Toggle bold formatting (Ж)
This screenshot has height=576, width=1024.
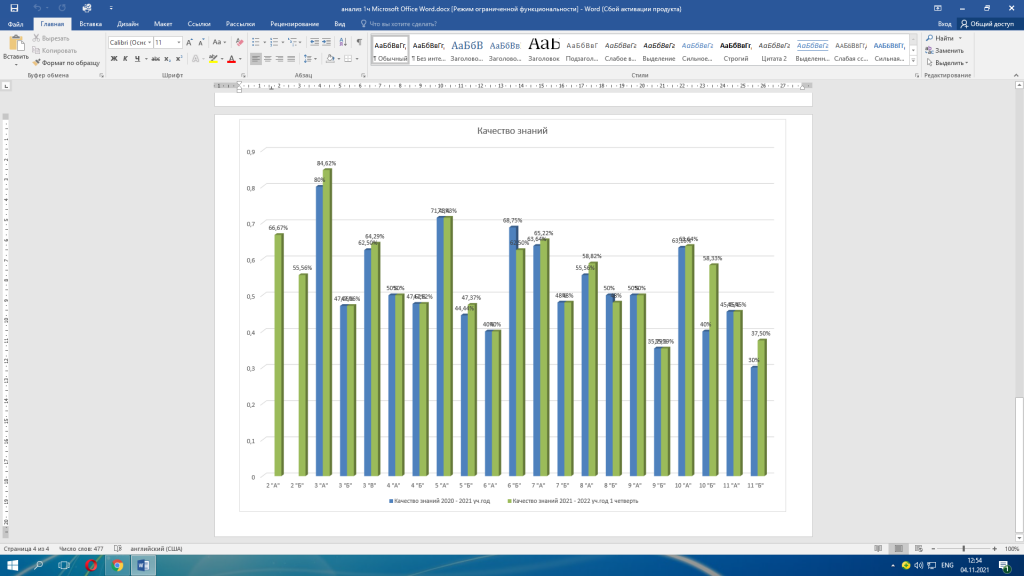click(113, 59)
